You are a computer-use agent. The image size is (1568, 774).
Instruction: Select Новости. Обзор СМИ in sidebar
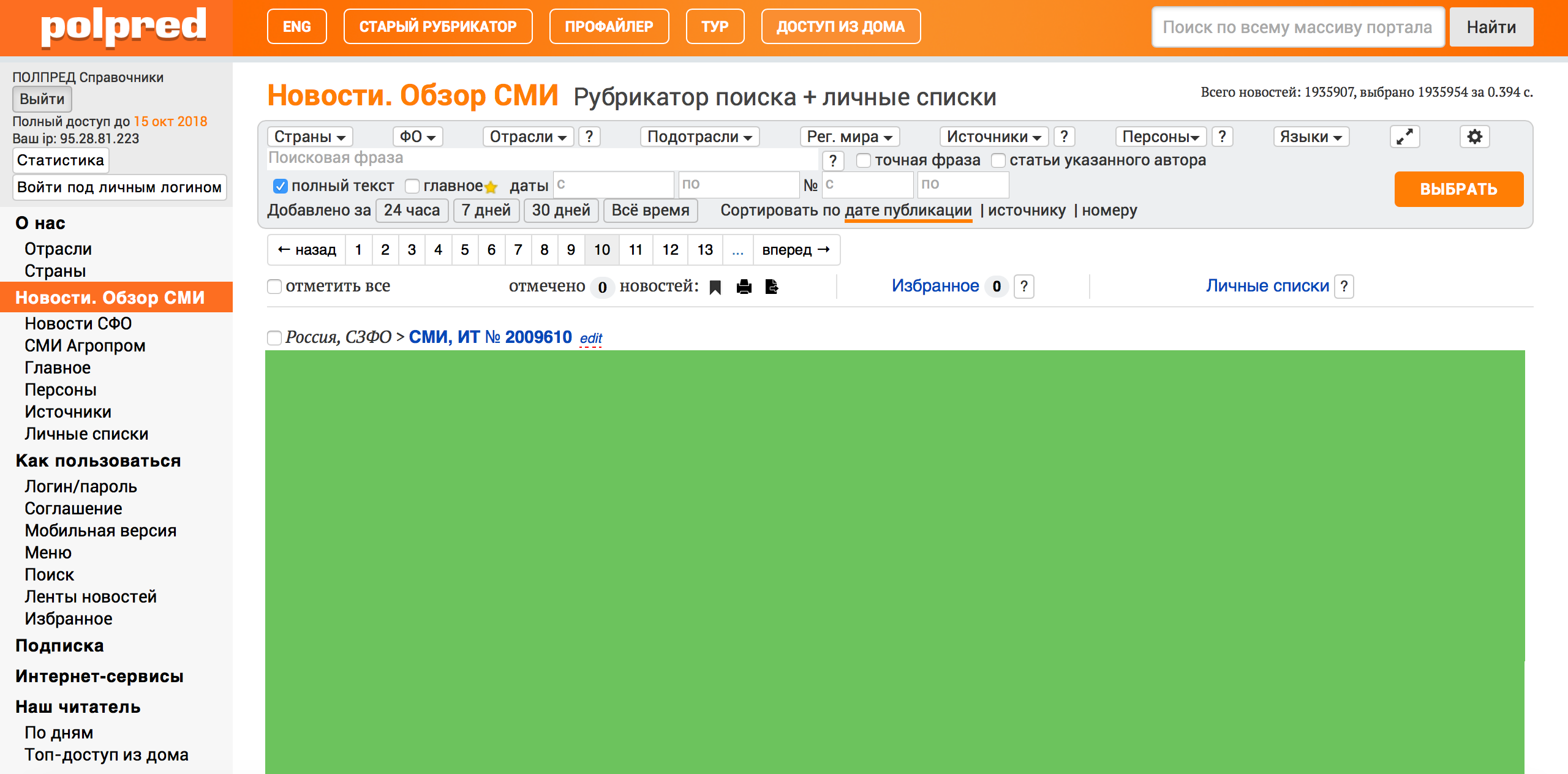pyautogui.click(x=116, y=298)
